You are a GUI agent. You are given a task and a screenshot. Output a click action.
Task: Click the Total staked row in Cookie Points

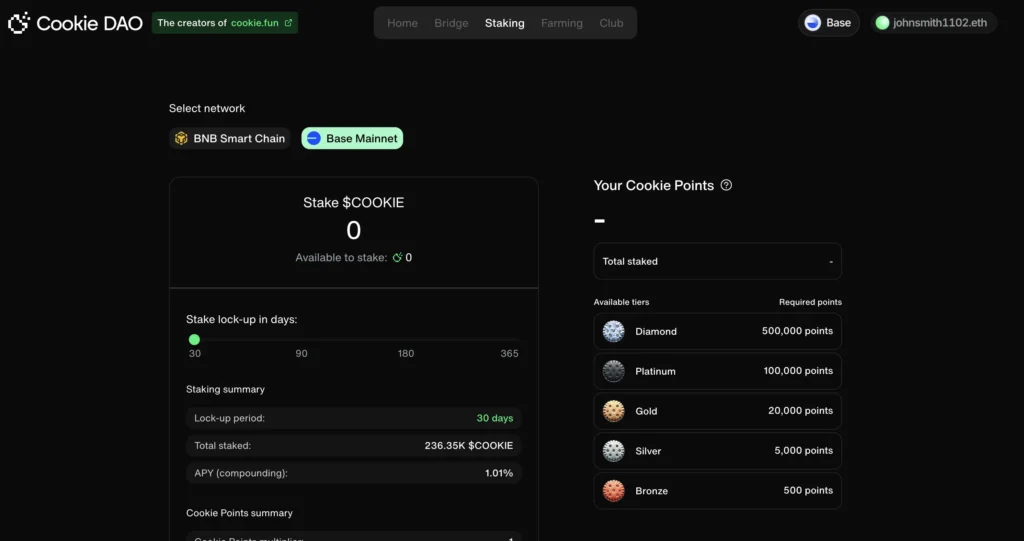tap(718, 261)
